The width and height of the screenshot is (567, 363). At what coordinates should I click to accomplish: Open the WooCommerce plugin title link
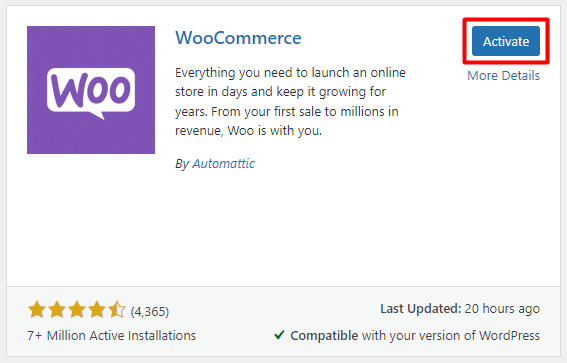238,38
